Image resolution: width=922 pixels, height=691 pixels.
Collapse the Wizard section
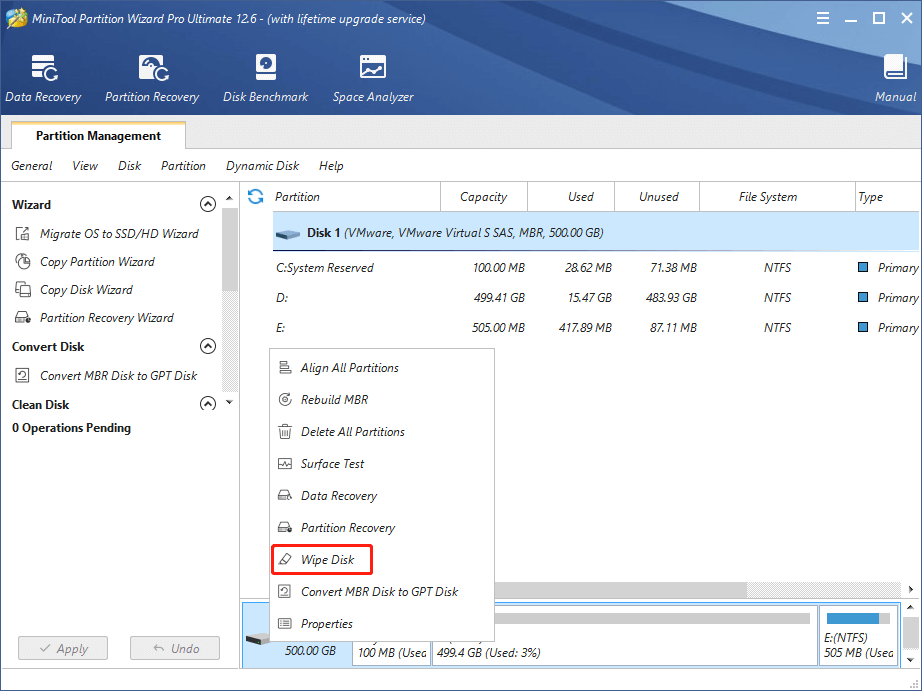coord(208,204)
